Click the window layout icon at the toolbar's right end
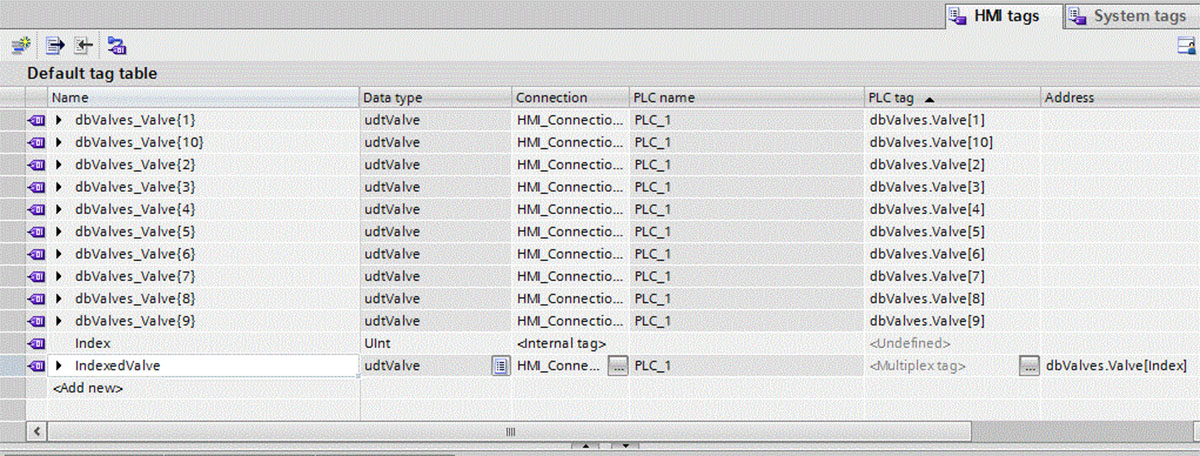1200x456 pixels. click(1186, 45)
